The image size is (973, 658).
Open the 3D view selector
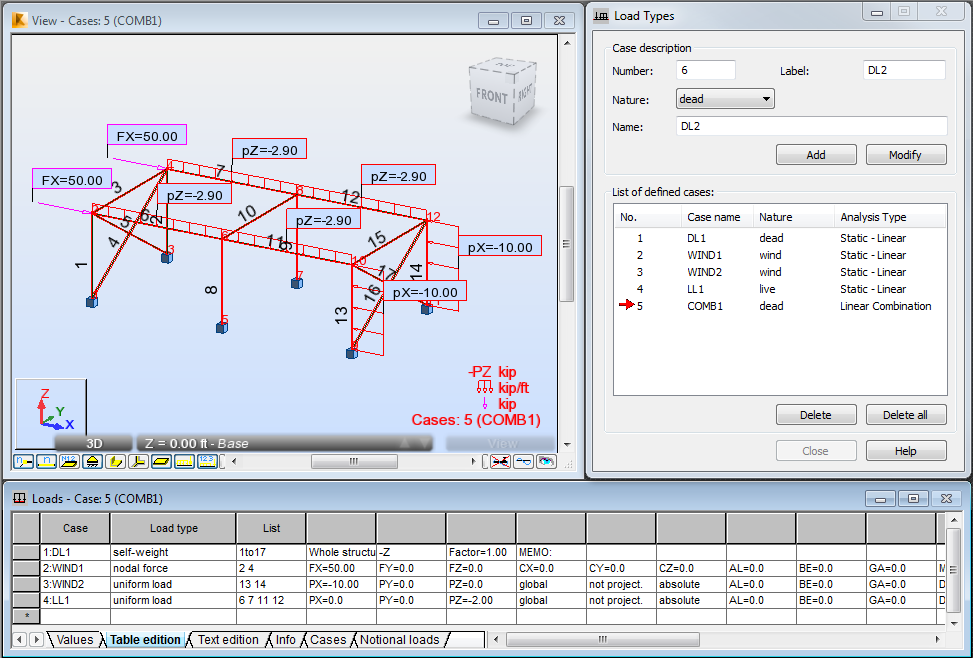coord(96,442)
